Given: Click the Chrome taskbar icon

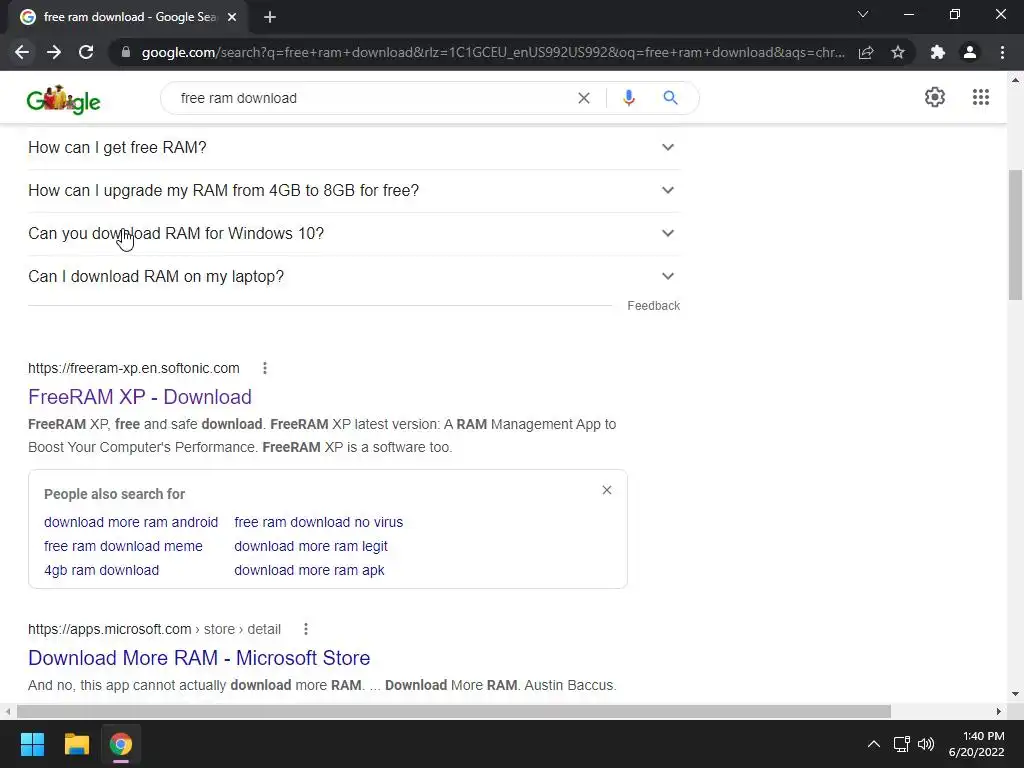Looking at the screenshot, I should (121, 744).
